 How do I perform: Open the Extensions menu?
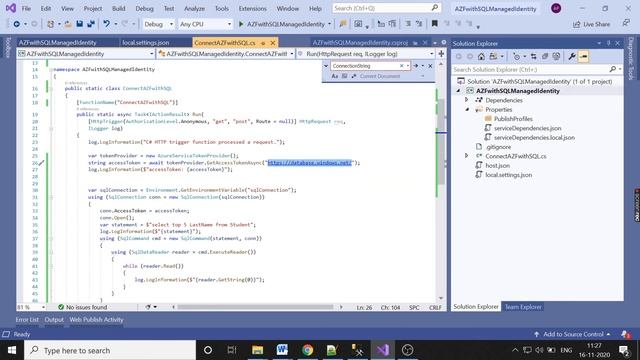(x=253, y=9)
